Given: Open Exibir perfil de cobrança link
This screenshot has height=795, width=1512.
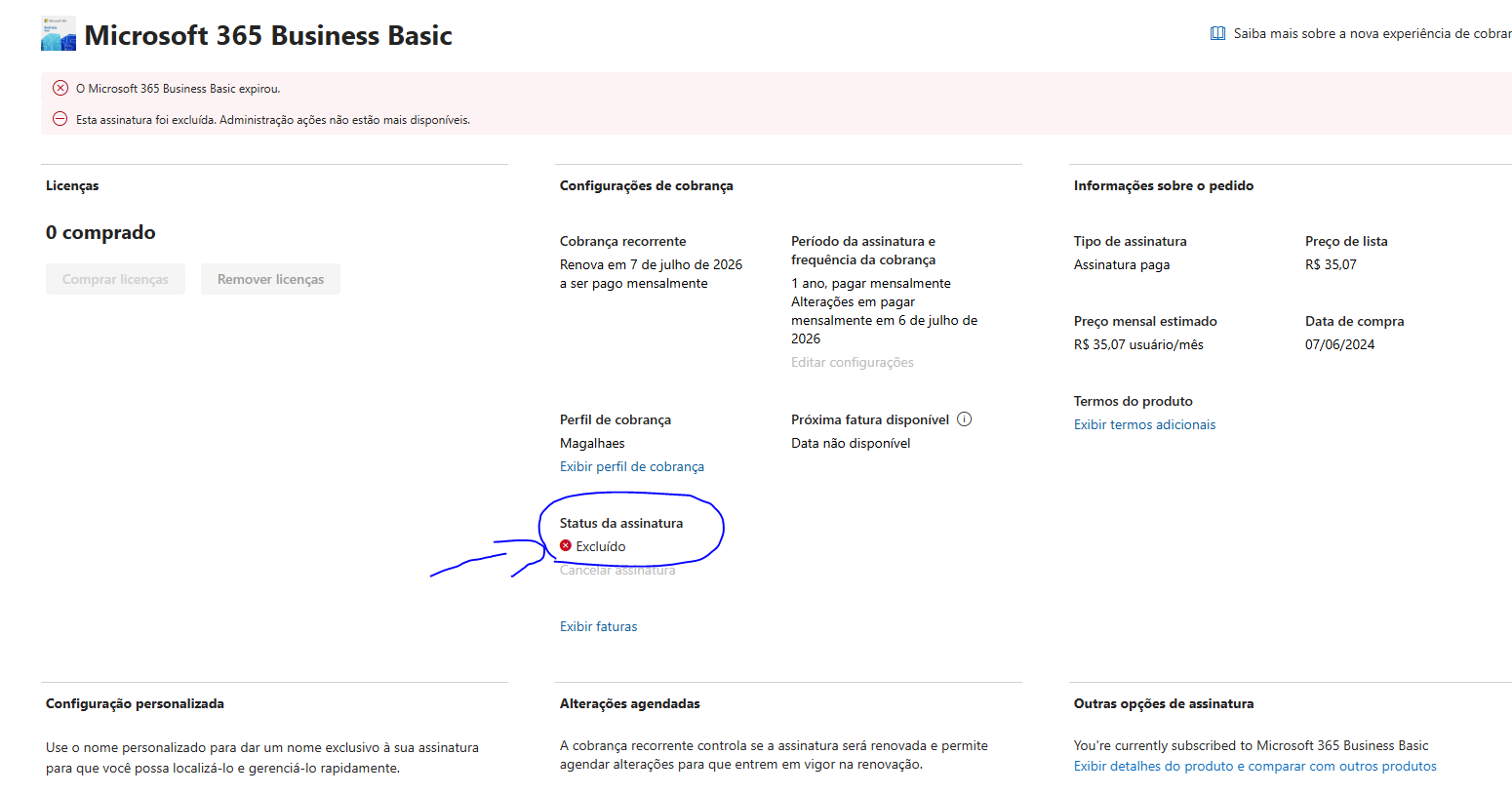Looking at the screenshot, I should coord(632,466).
